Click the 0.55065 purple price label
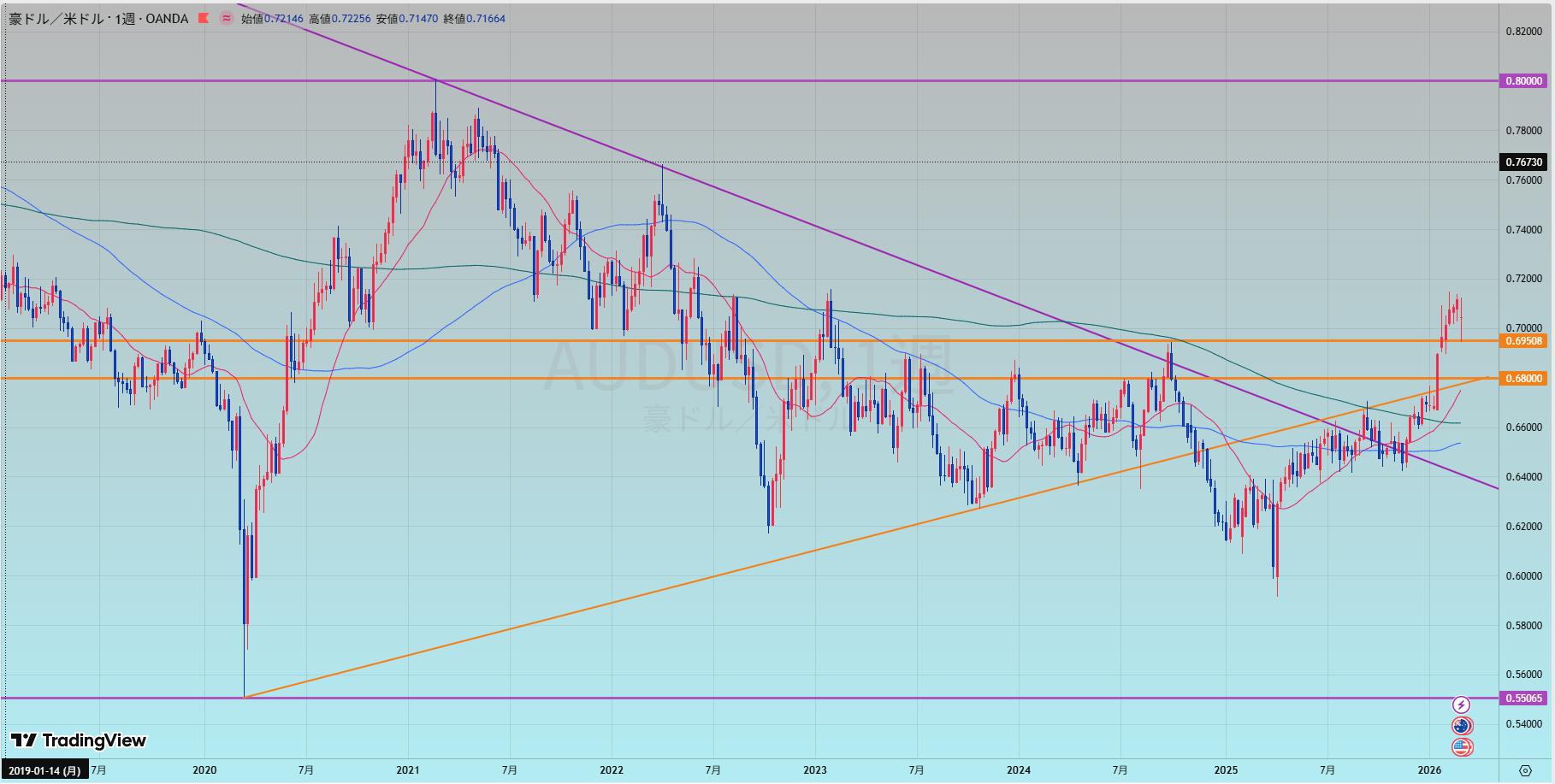This screenshot has height=784, width=1555. click(1523, 699)
